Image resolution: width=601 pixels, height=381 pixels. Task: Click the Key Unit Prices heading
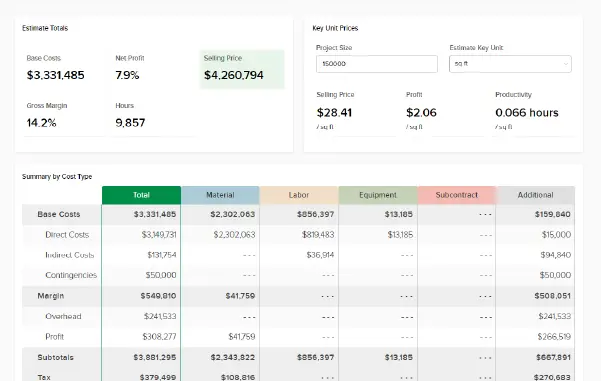[335, 28]
